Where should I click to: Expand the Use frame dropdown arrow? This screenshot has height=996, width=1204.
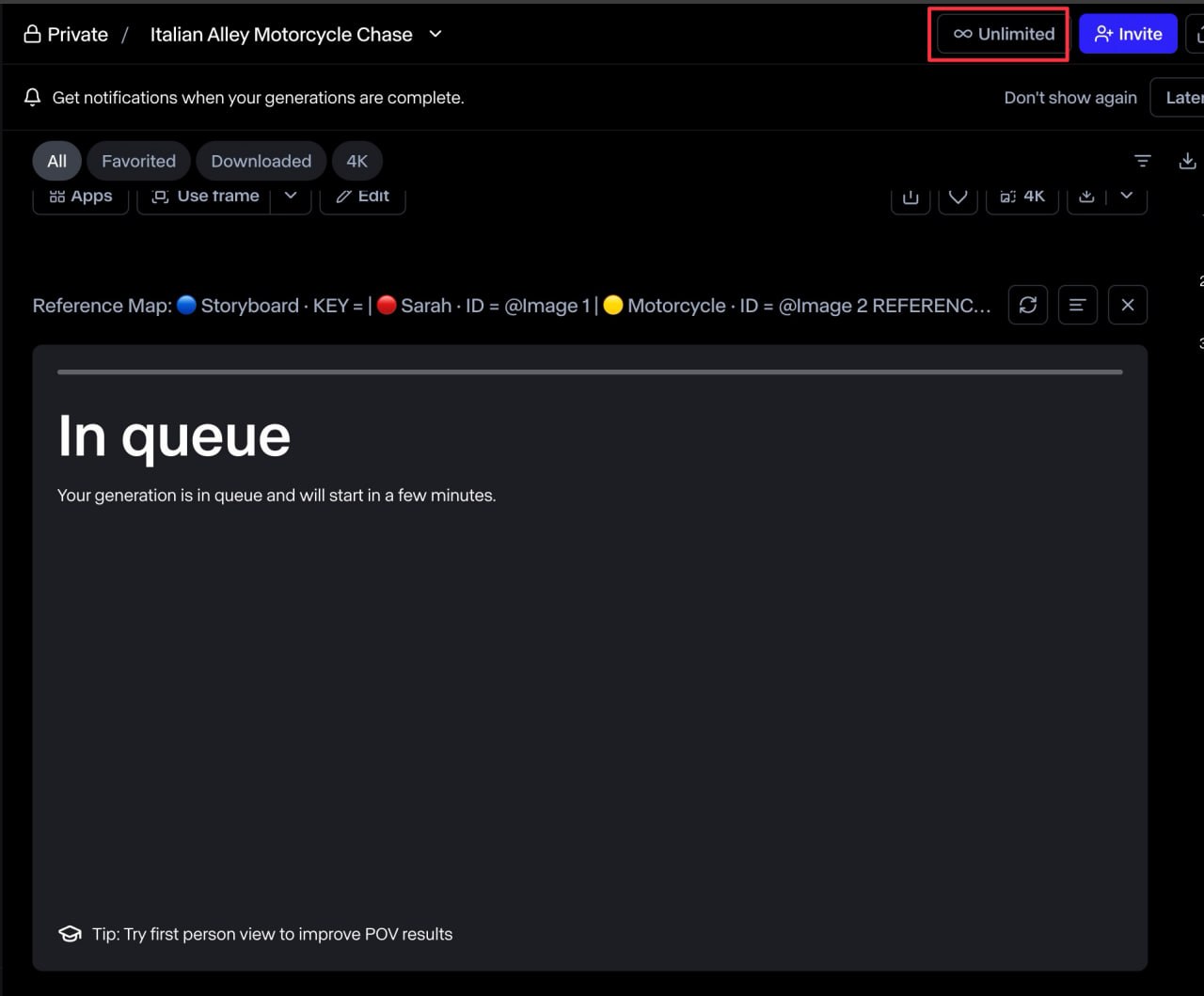[291, 198]
